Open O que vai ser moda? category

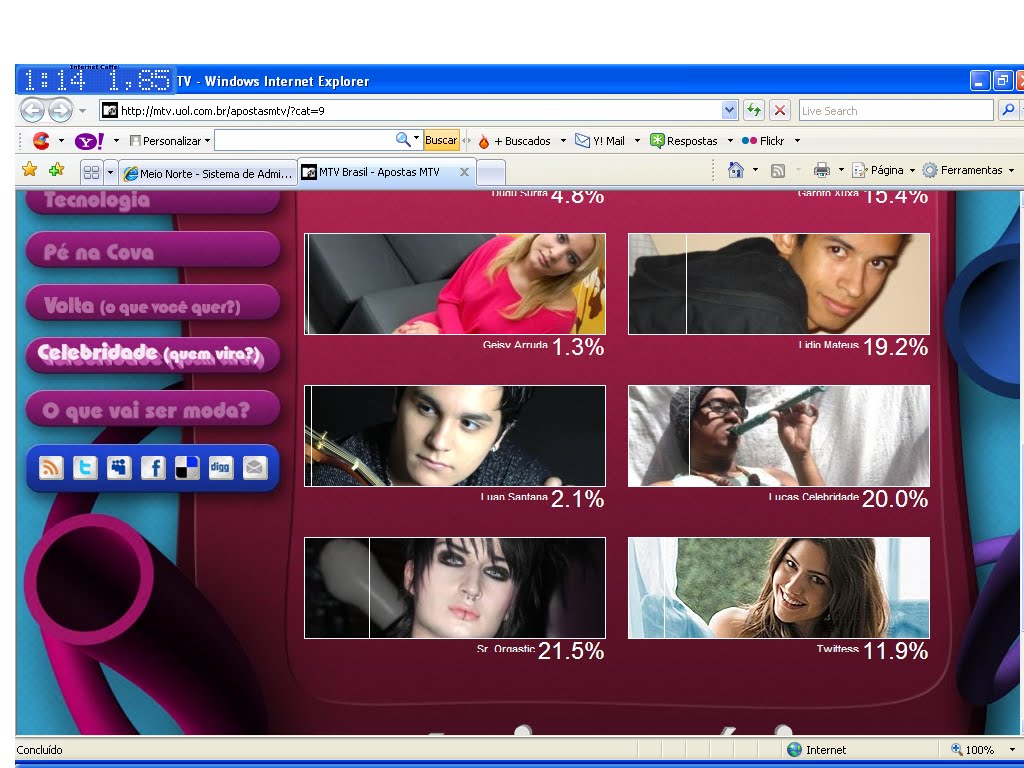tap(153, 409)
